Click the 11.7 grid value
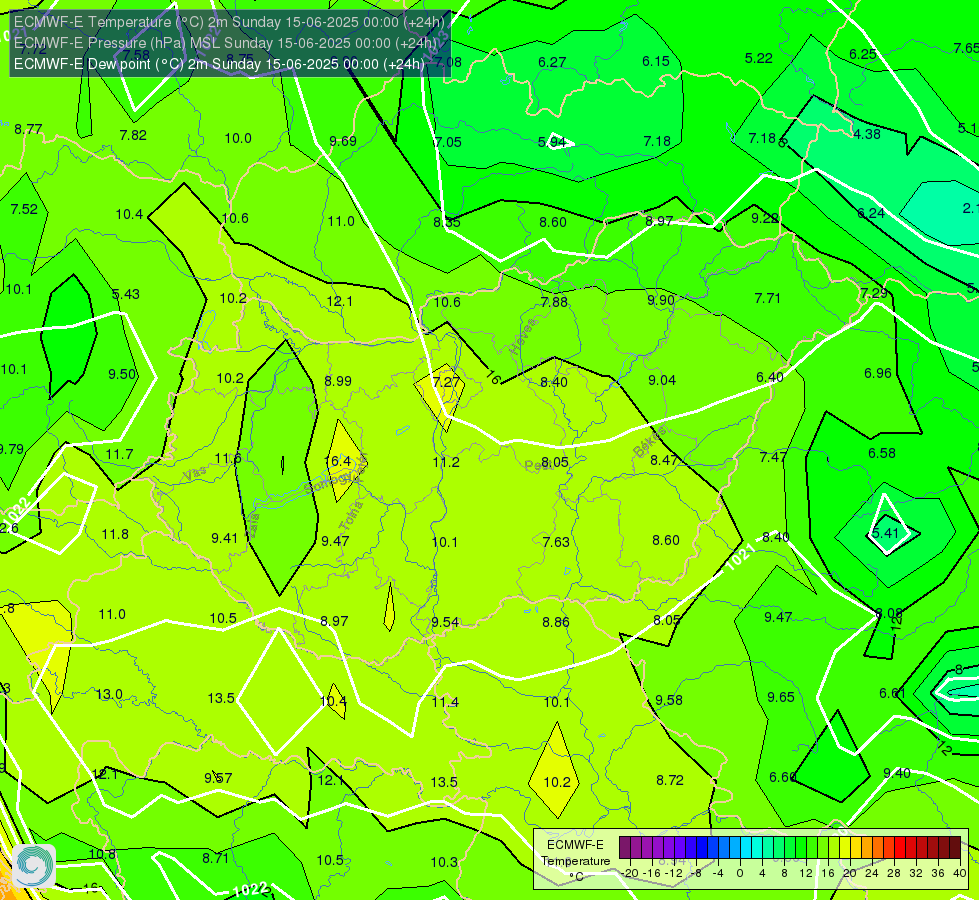Viewport: 979px width, 900px height. (119, 454)
